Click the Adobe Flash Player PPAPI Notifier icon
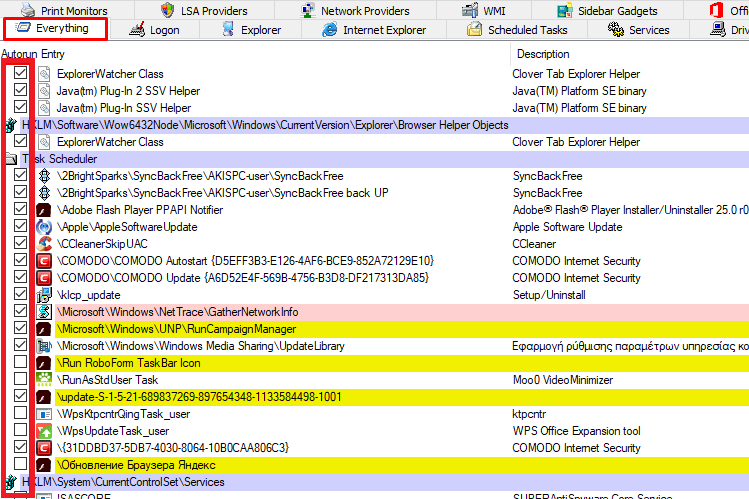This screenshot has width=749, height=499. pos(44,210)
